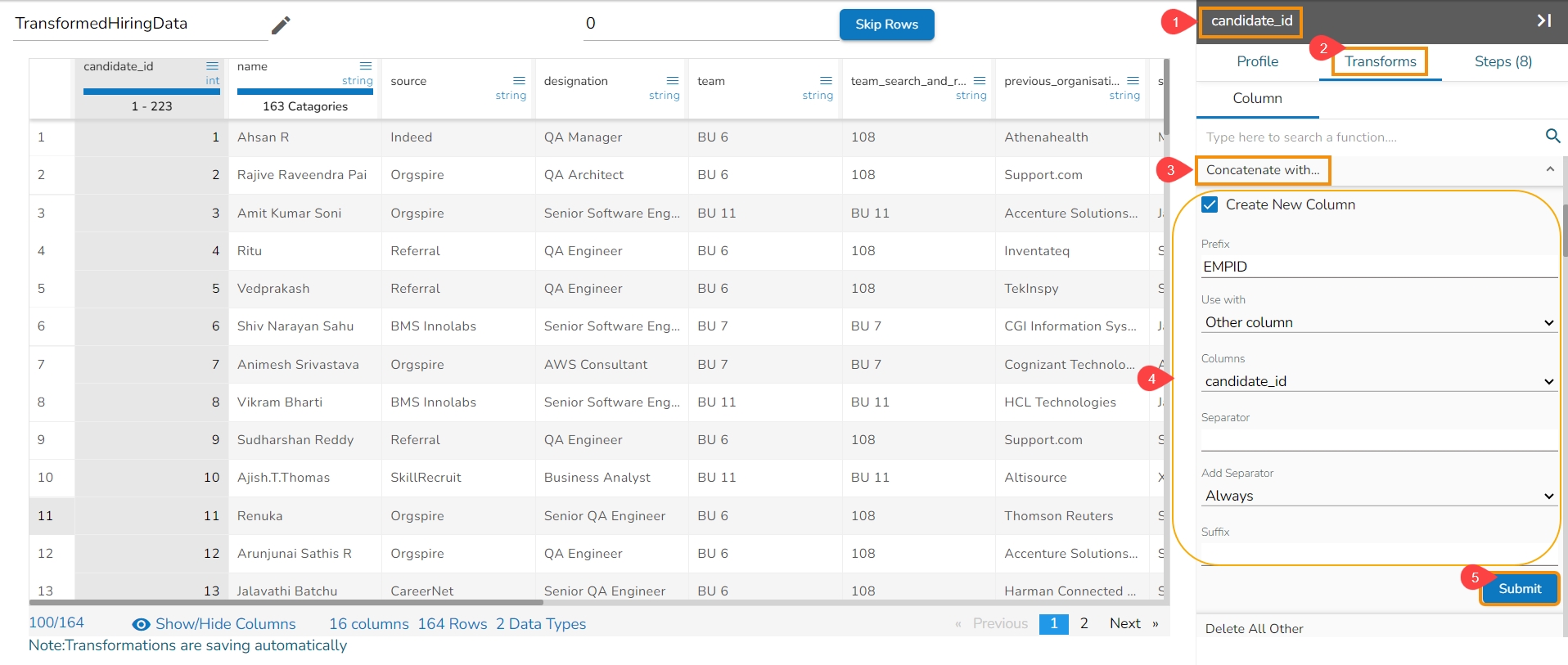Viewport: 1568px width, 665px height.
Task: Open the designation column menu icon
Action: 673,80
